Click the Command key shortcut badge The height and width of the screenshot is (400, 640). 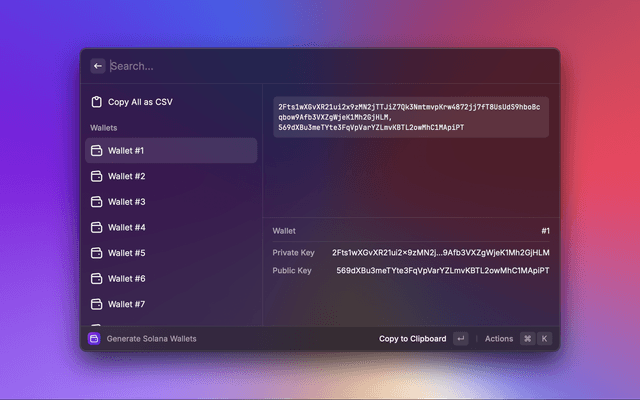527,339
